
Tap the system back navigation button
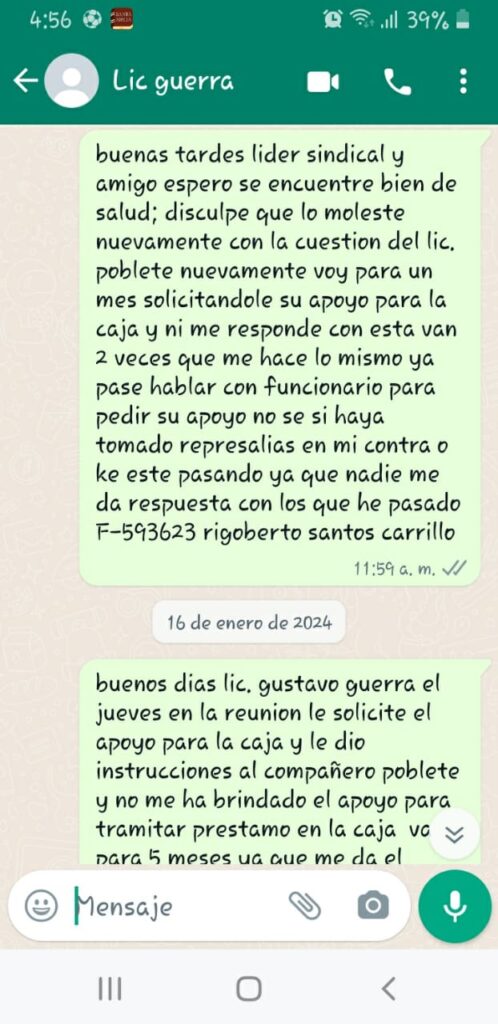point(388,988)
